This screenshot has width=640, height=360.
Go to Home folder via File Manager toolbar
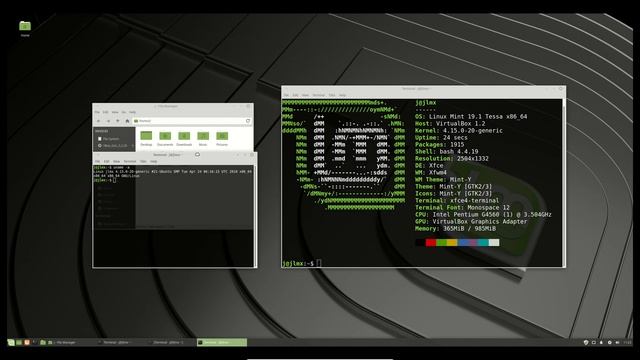pos(127,121)
